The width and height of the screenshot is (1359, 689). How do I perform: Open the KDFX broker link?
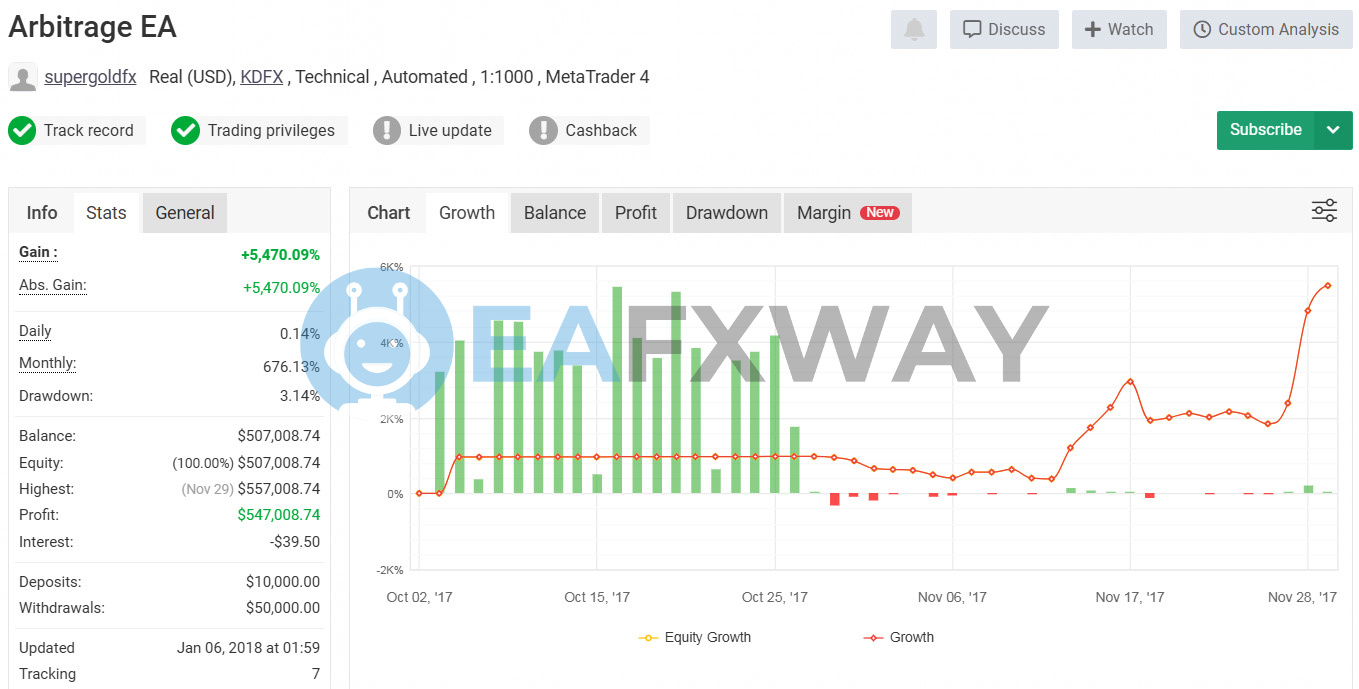pyautogui.click(x=261, y=76)
